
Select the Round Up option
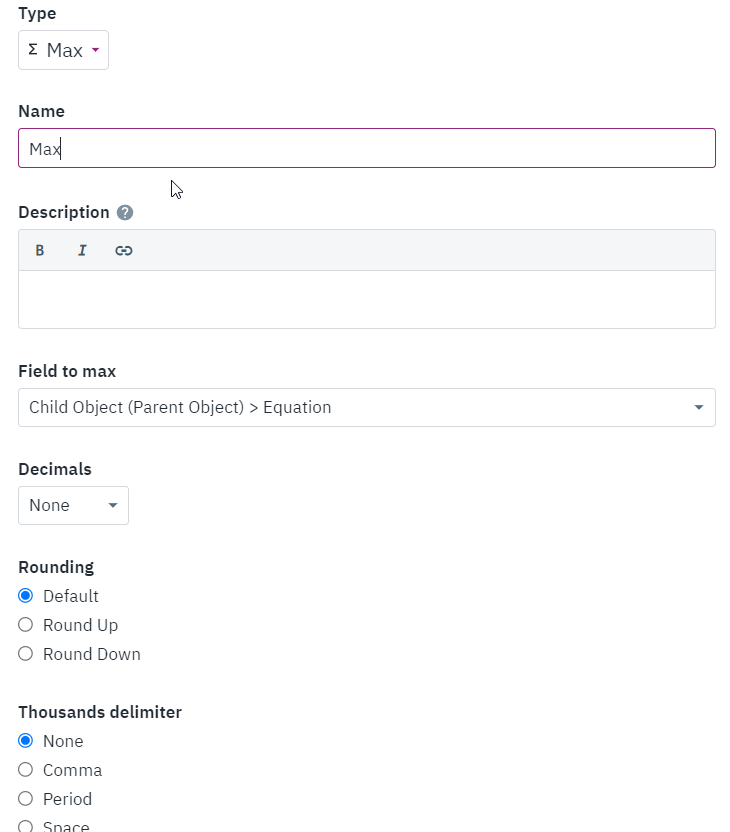(x=26, y=625)
